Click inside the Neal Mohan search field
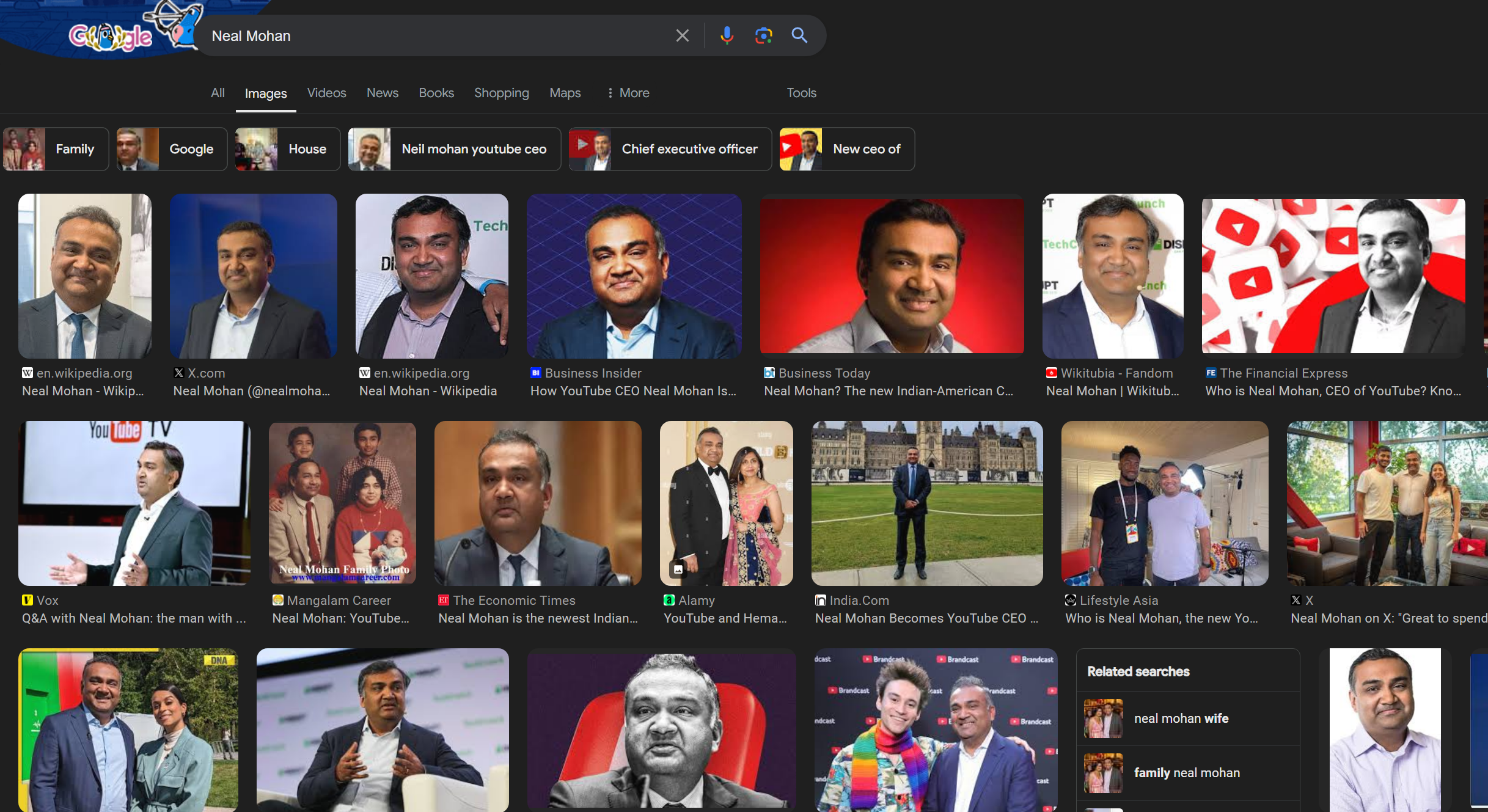 pyautogui.click(x=437, y=36)
